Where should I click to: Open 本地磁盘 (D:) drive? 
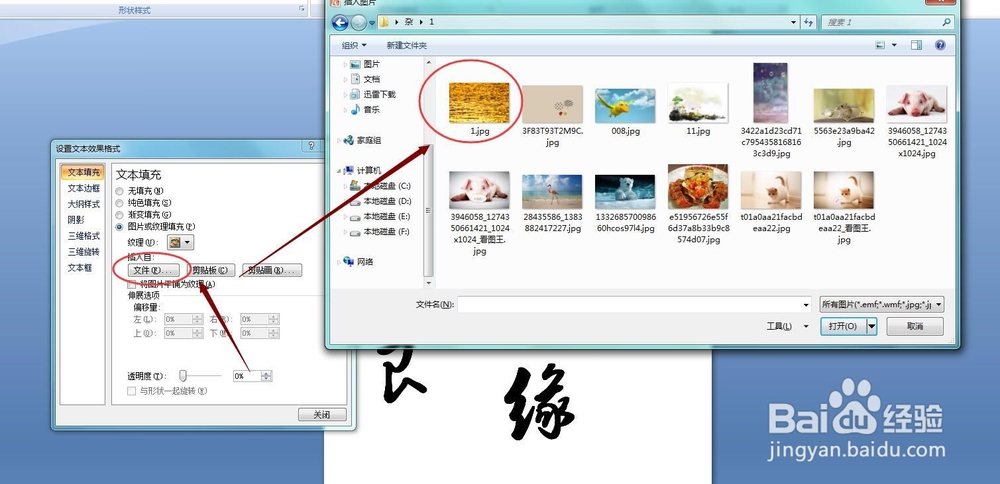click(x=381, y=202)
